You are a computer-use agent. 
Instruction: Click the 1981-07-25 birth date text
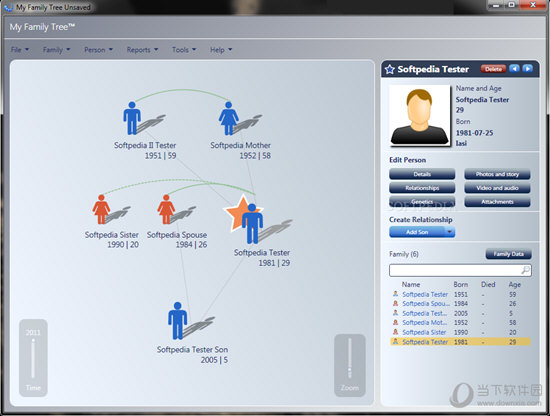click(474, 133)
